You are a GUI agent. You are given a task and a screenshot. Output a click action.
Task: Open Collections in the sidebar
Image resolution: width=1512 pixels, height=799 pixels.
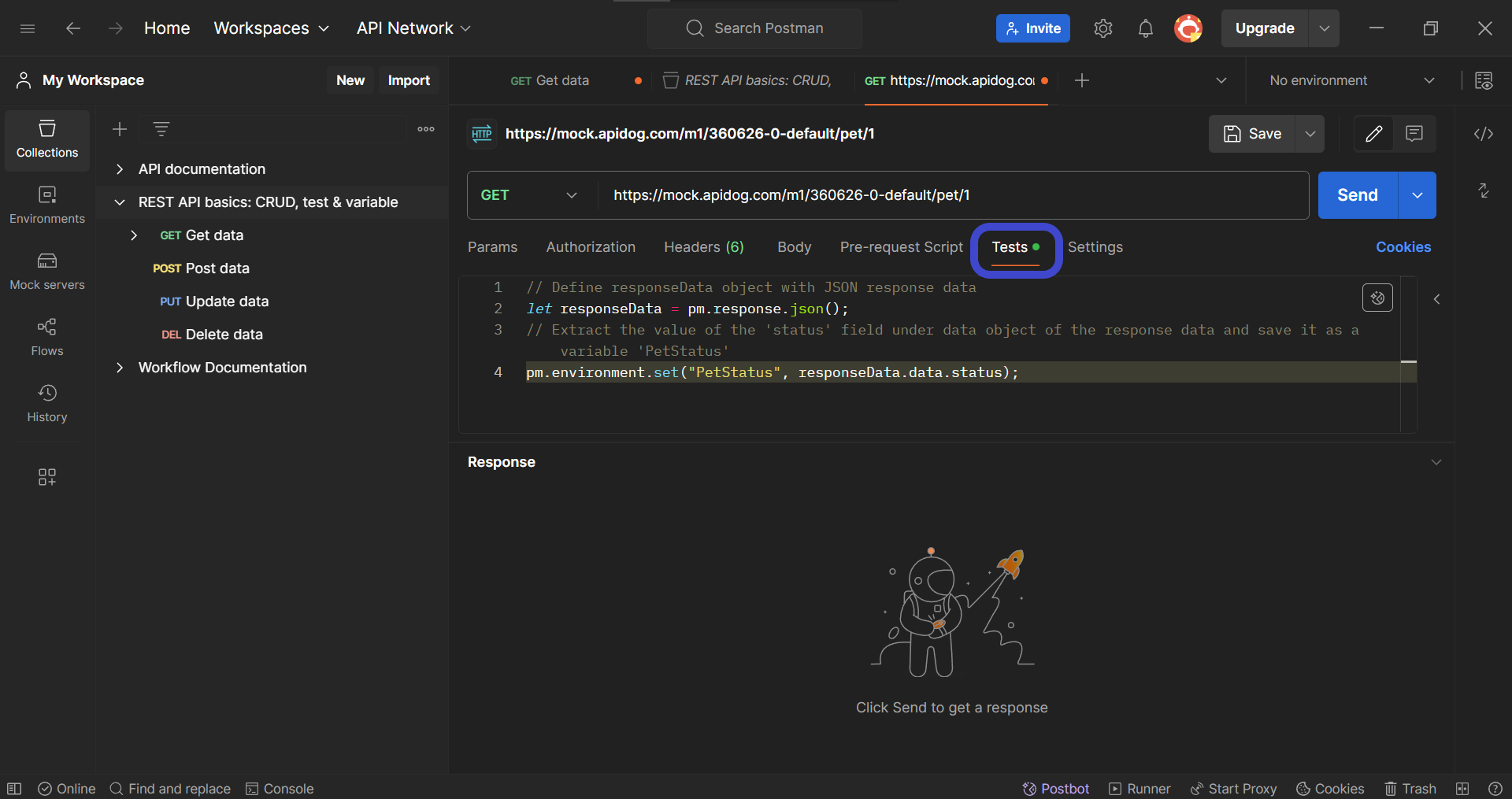pos(47,139)
